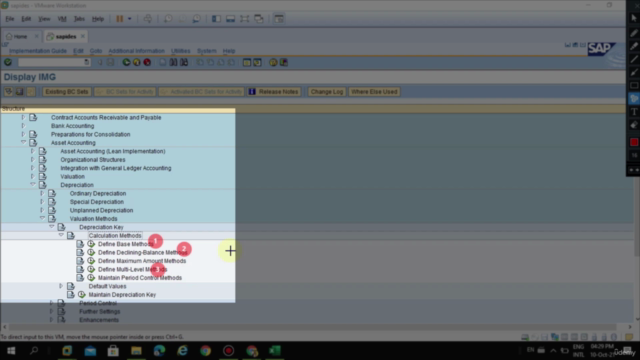The width and height of the screenshot is (640, 360).
Task: Select the arrow pointer in annotation sidebar
Action: pos(634,18)
